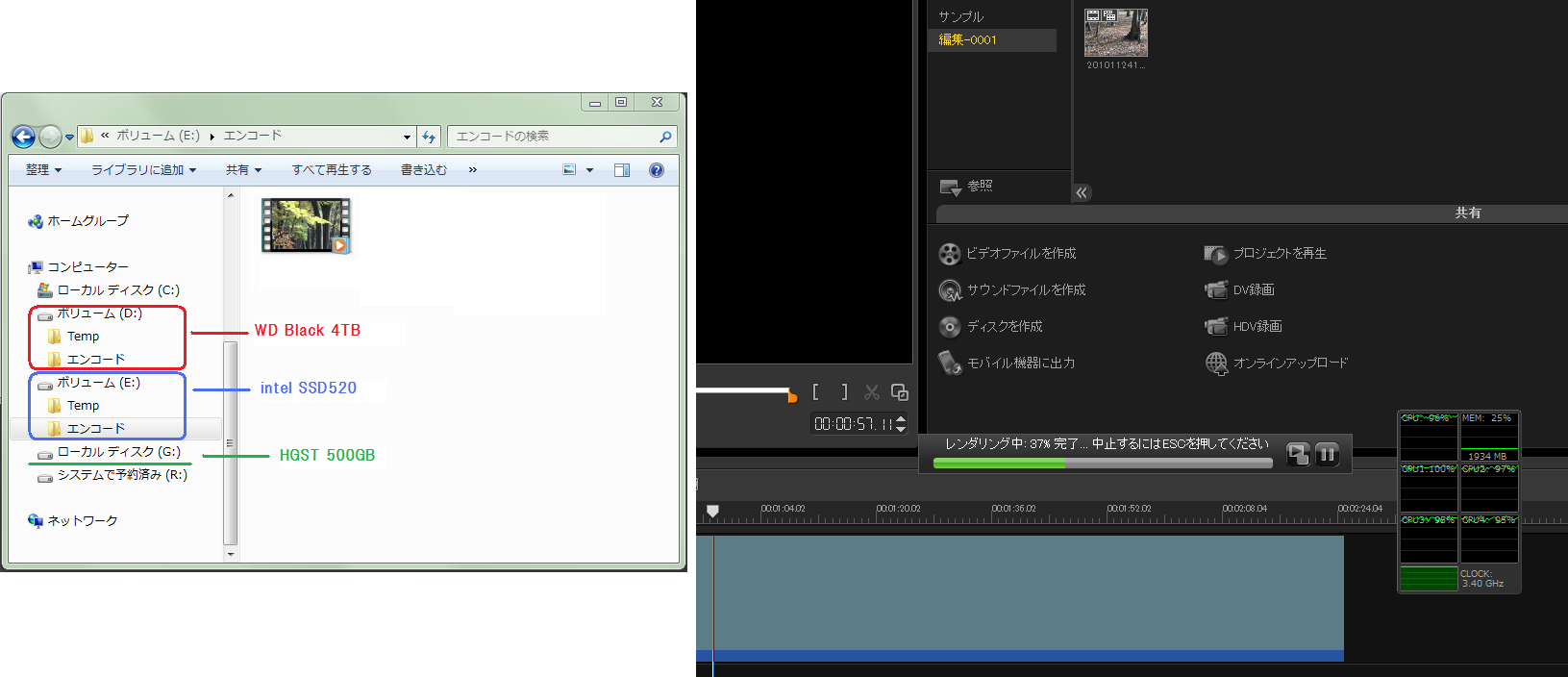Image resolution: width=1568 pixels, height=677 pixels.
Task: Click the Explorer help question mark icon
Action: tap(657, 170)
